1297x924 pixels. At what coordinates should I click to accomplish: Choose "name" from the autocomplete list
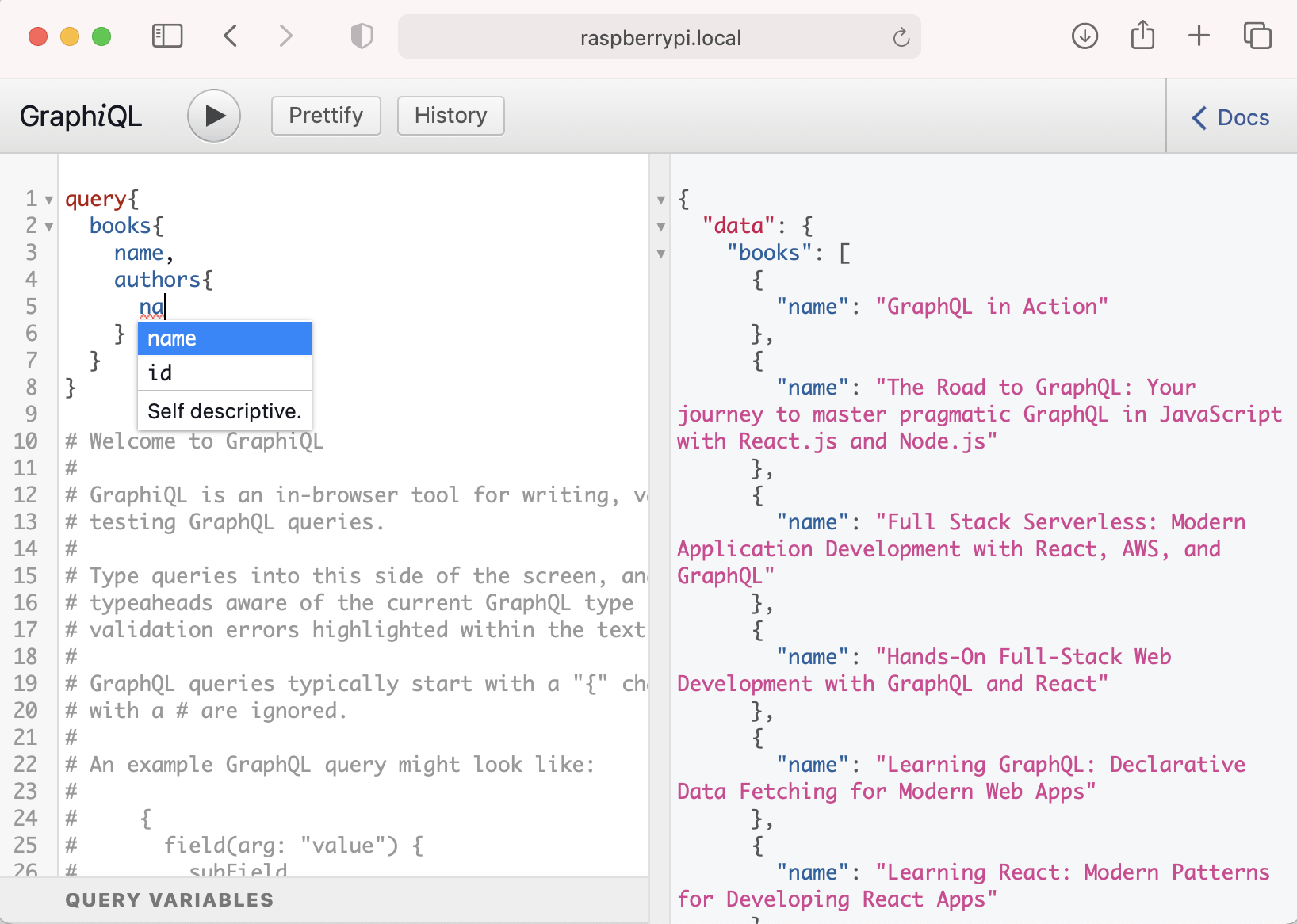click(224, 338)
